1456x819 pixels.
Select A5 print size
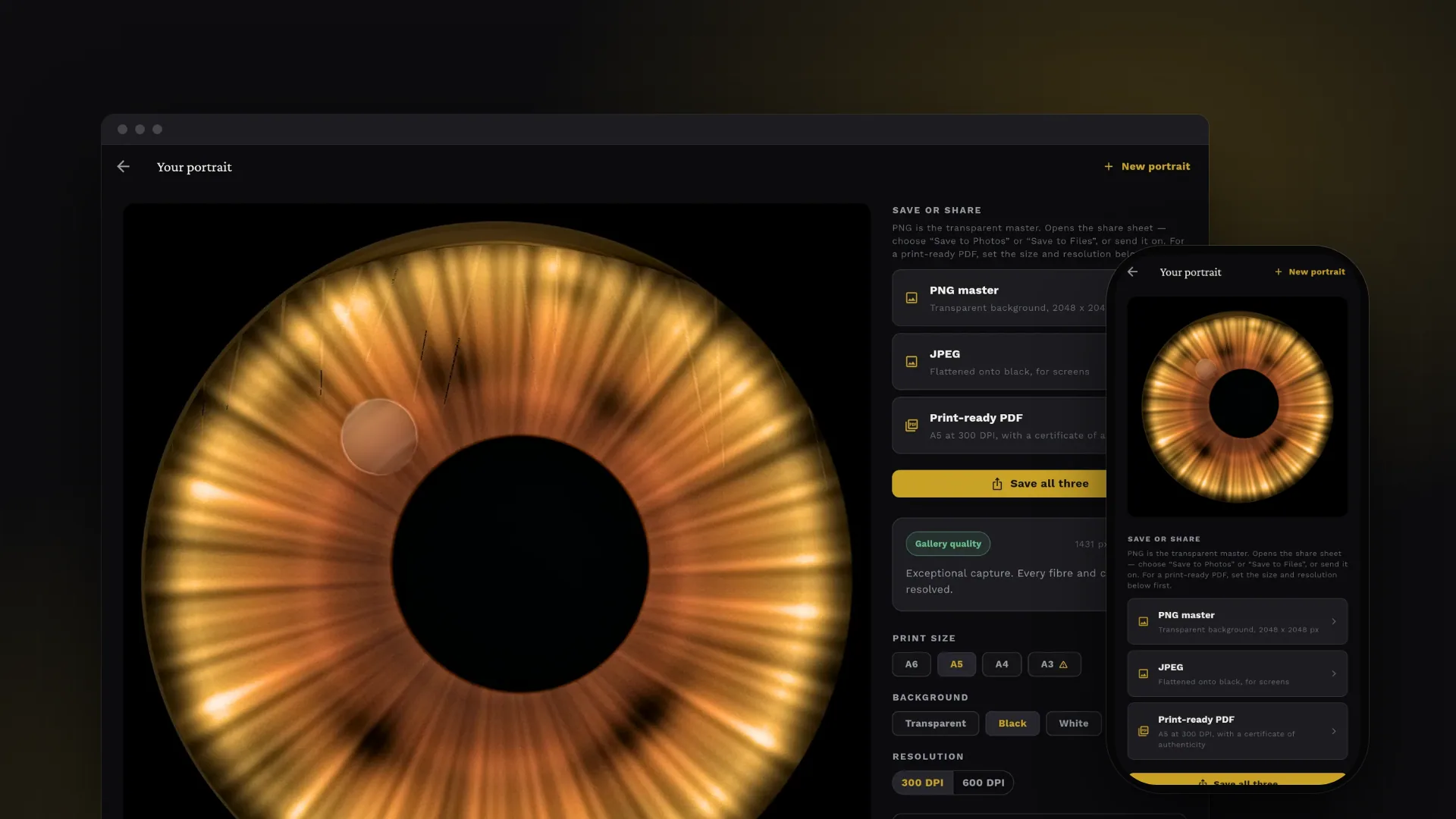click(957, 664)
